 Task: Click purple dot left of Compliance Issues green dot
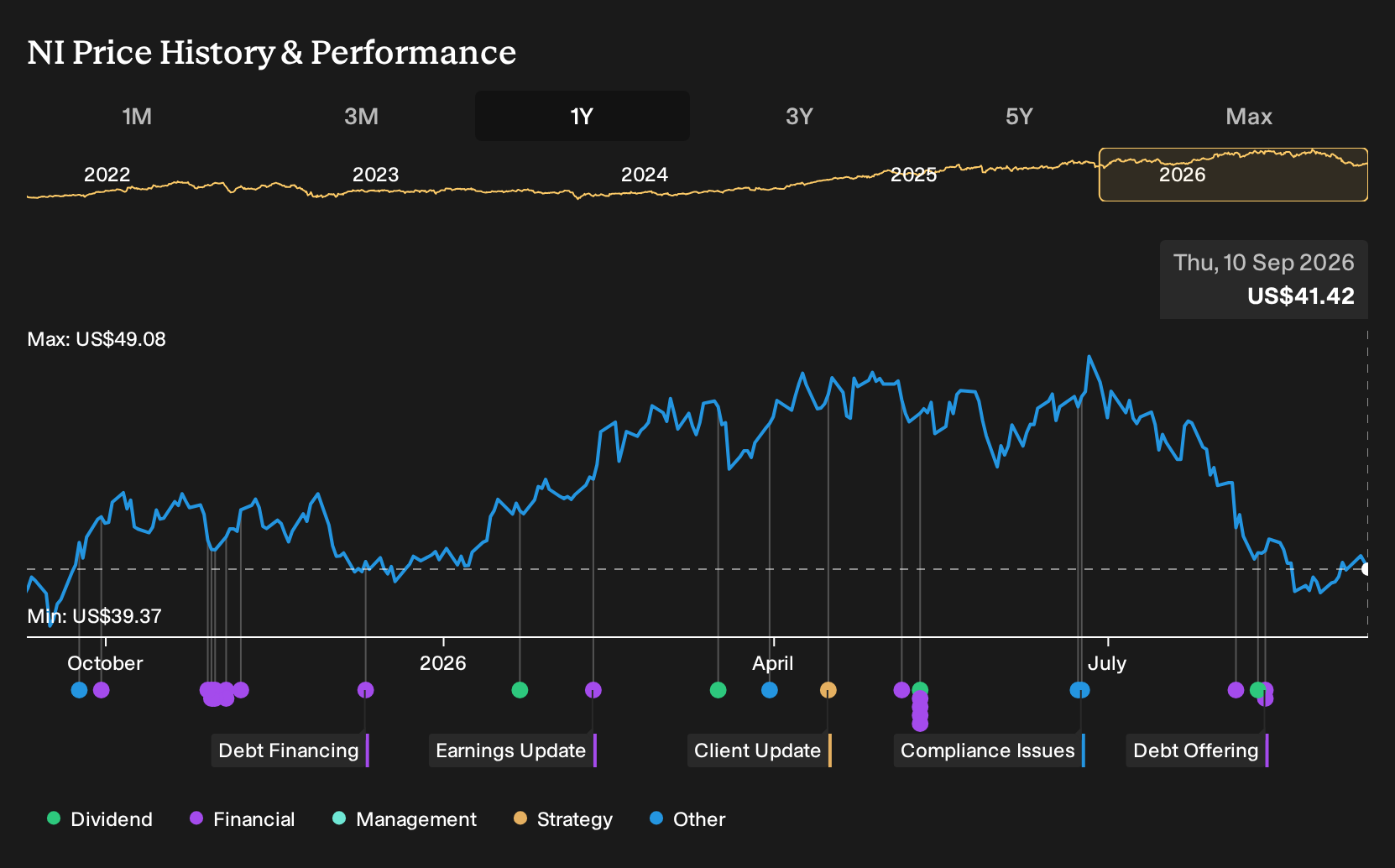coord(901,690)
